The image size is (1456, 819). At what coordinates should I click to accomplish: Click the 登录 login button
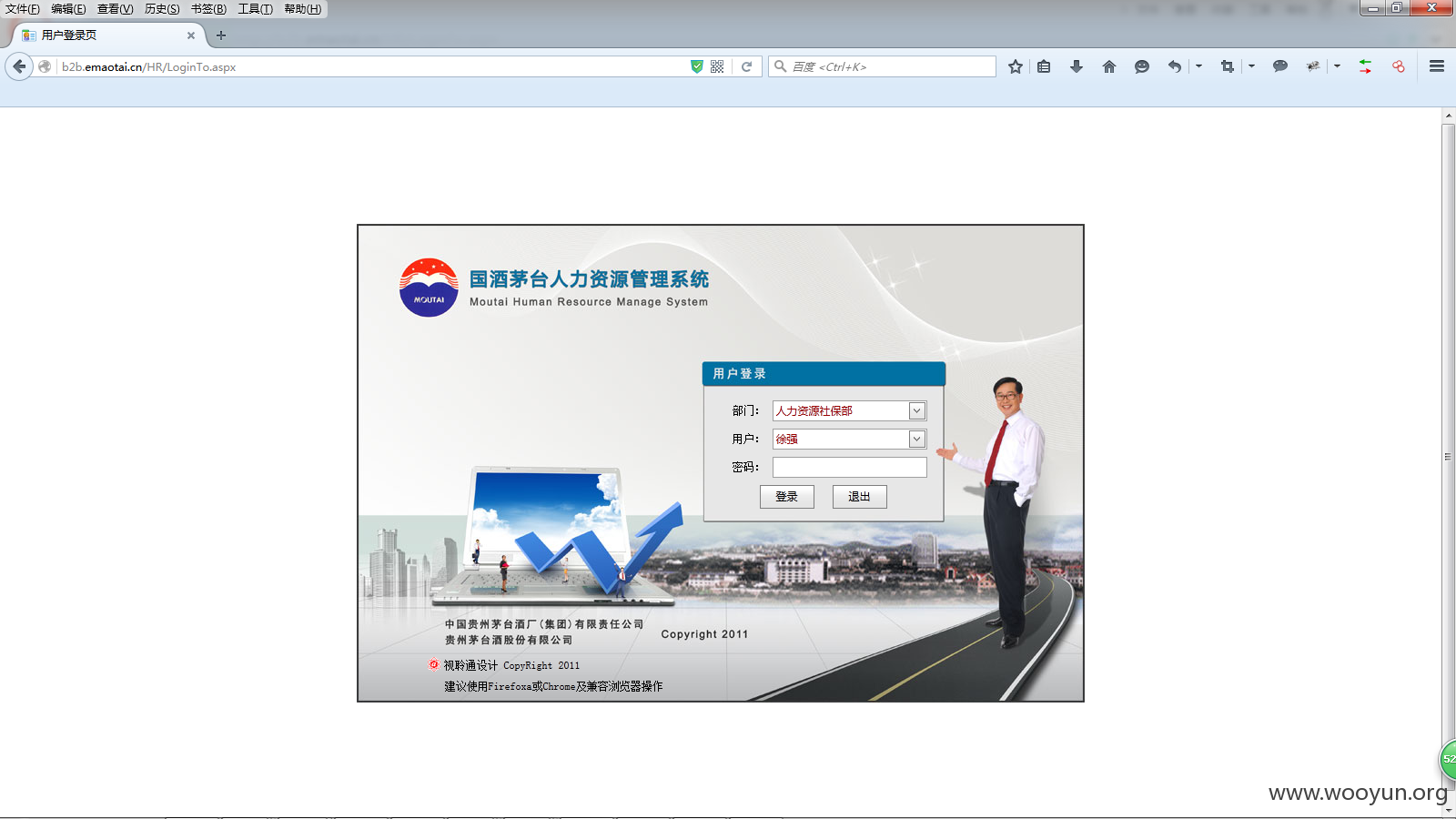(786, 497)
